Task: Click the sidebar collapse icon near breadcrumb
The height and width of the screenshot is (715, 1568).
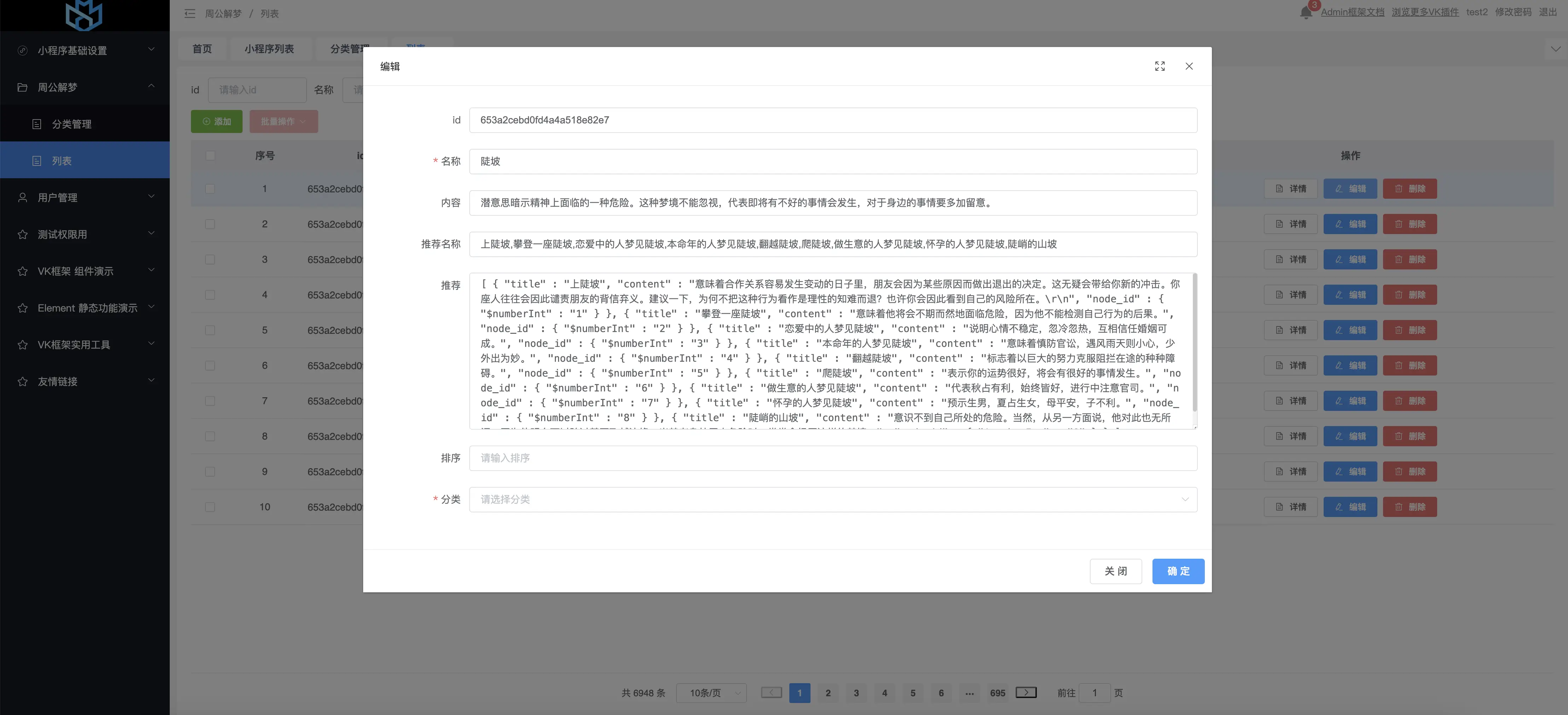Action: 190,13
